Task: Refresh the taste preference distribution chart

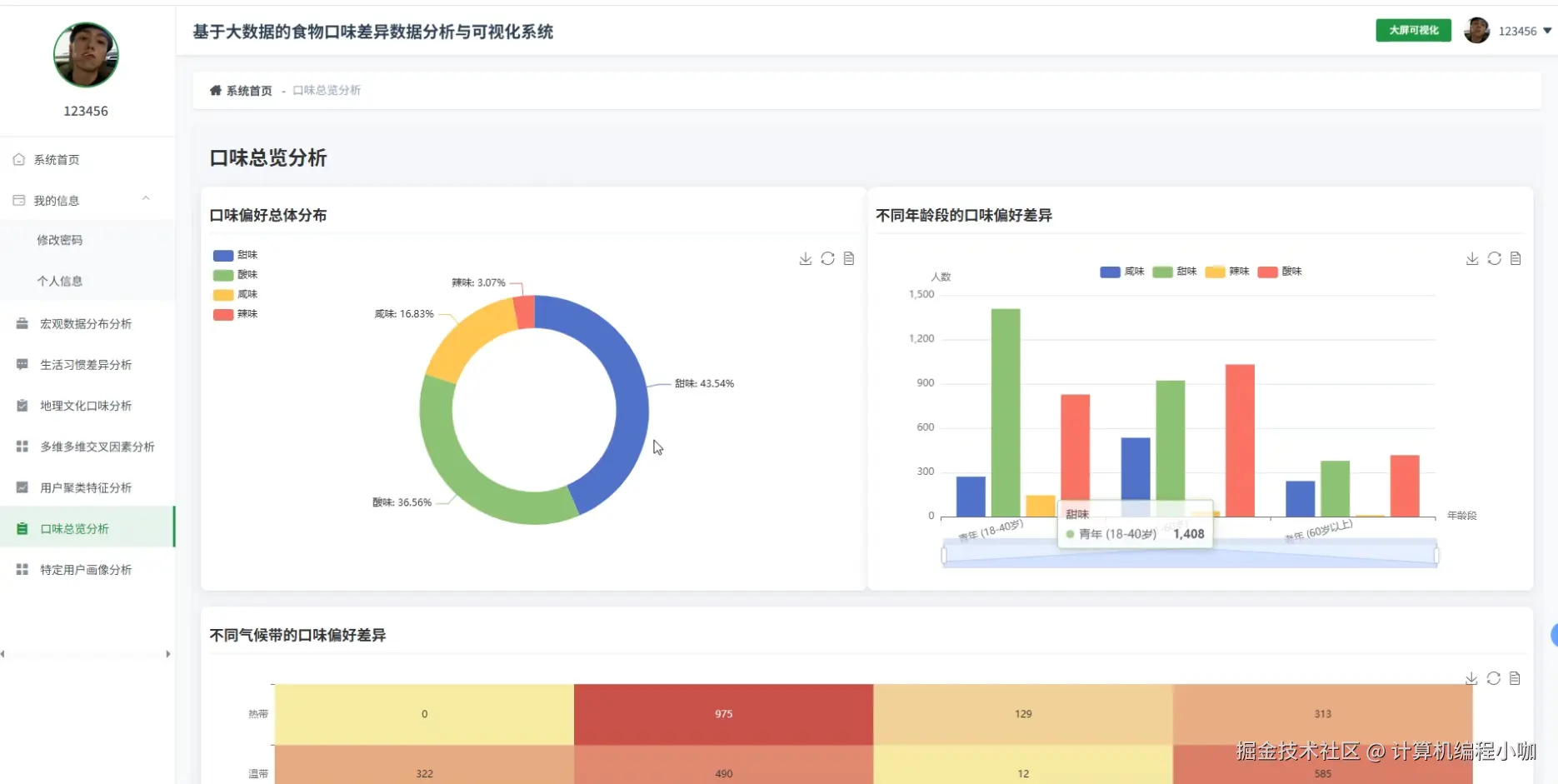Action: tap(827, 259)
